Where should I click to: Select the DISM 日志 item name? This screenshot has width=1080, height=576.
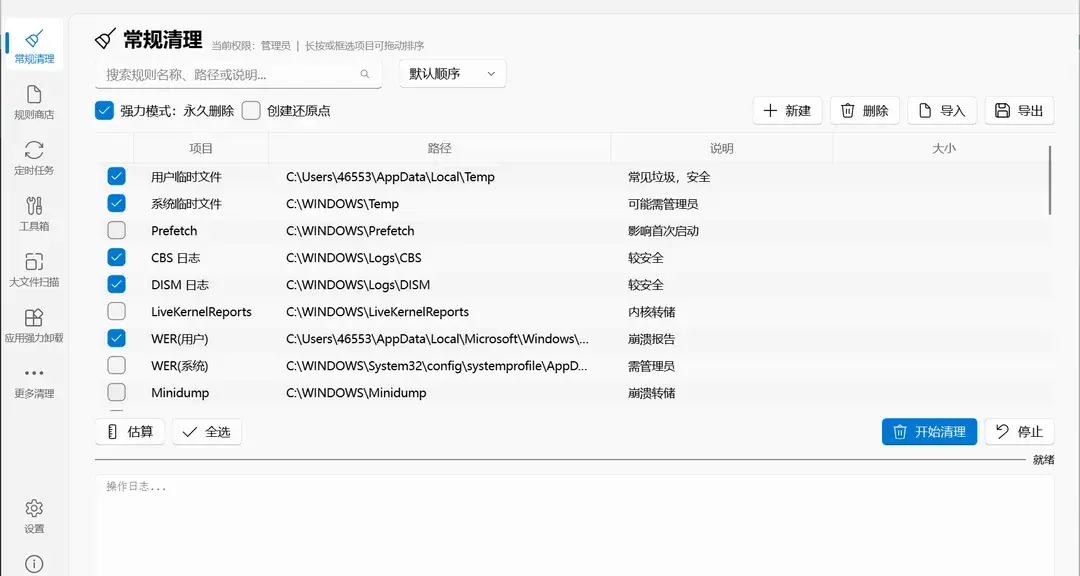tap(180, 285)
